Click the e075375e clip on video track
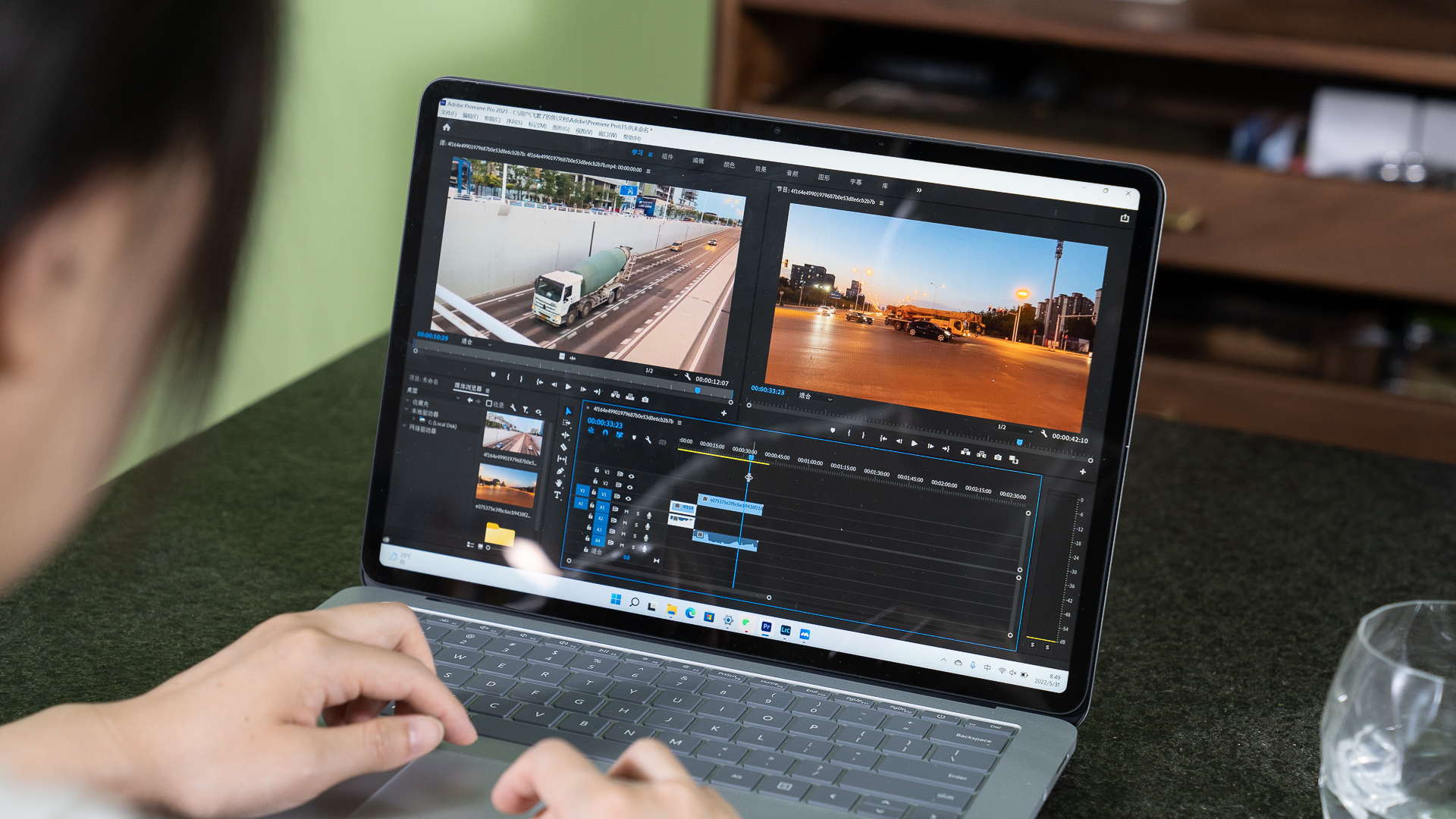 tap(730, 504)
